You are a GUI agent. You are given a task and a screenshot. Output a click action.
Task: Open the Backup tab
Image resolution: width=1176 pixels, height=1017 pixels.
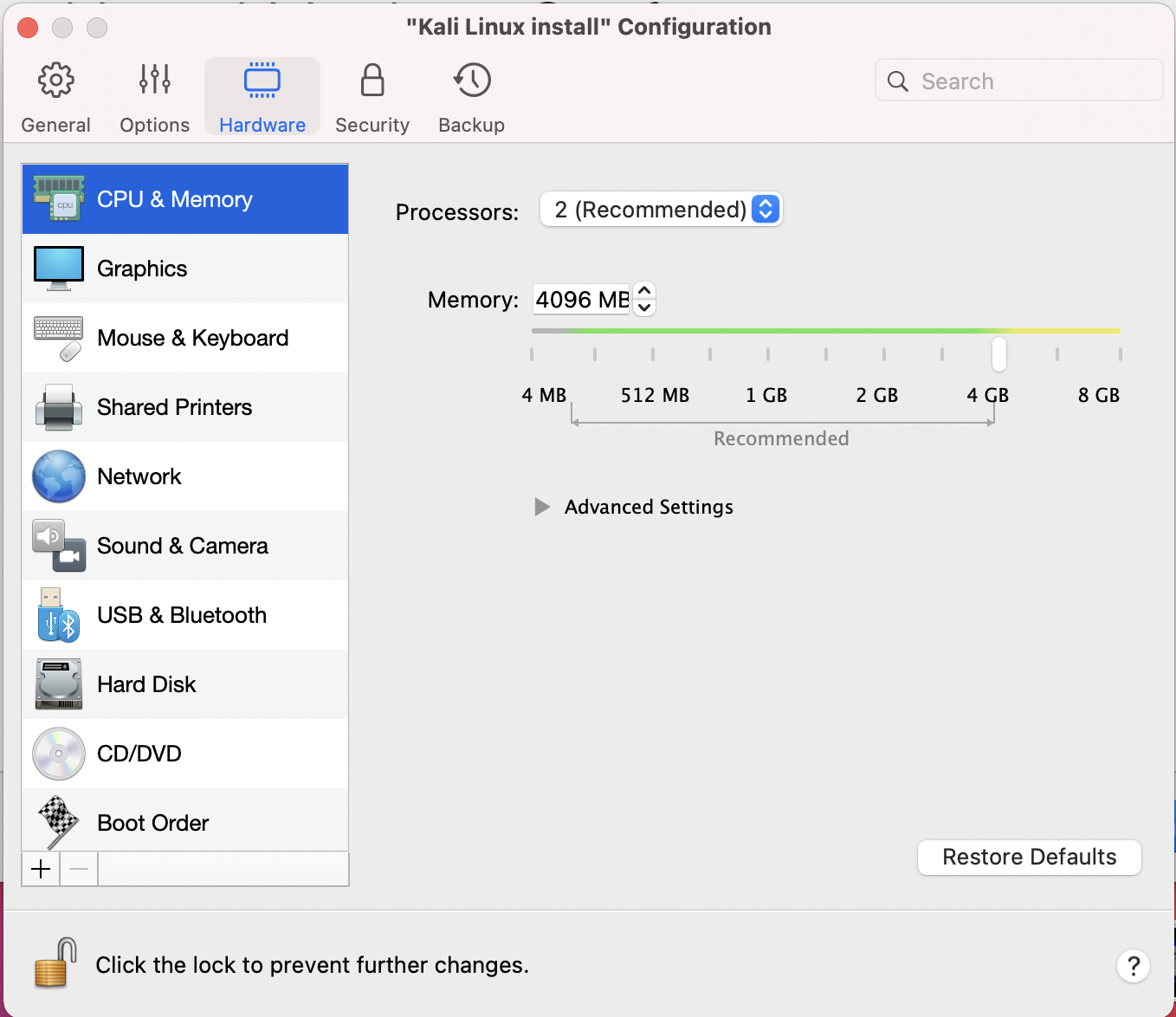tap(471, 97)
